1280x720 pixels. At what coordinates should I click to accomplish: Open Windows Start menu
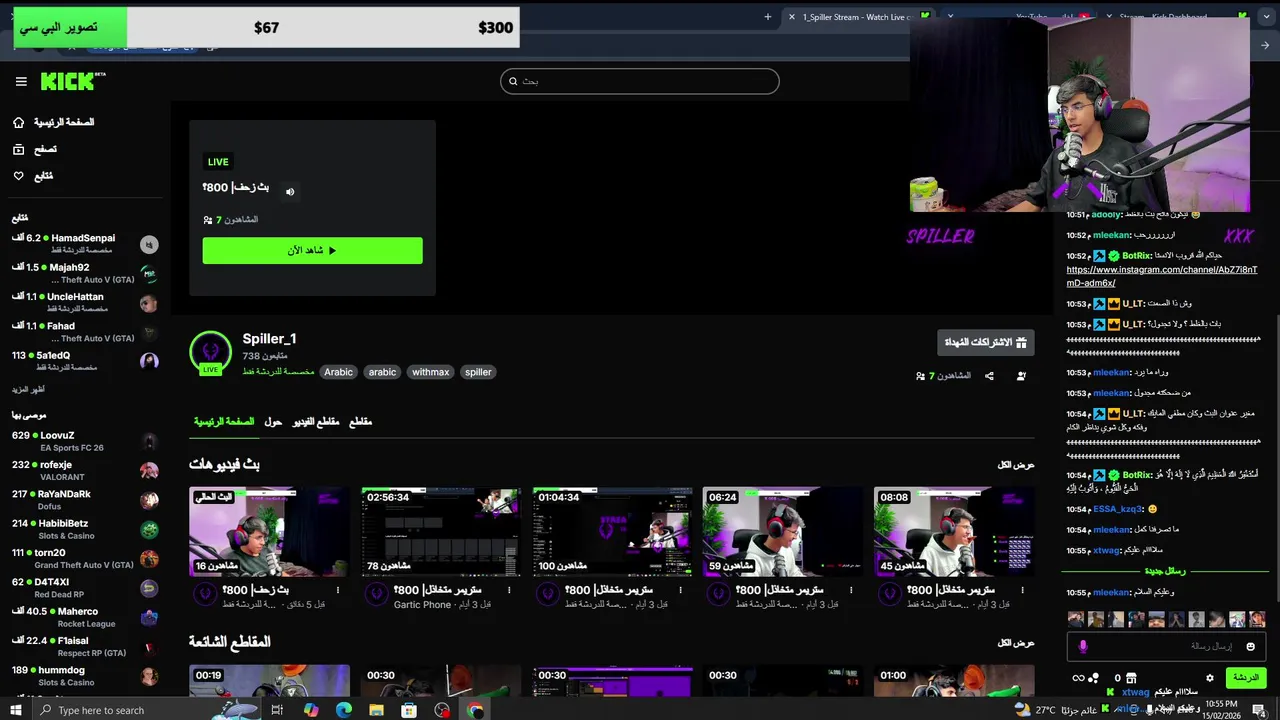click(x=18, y=710)
